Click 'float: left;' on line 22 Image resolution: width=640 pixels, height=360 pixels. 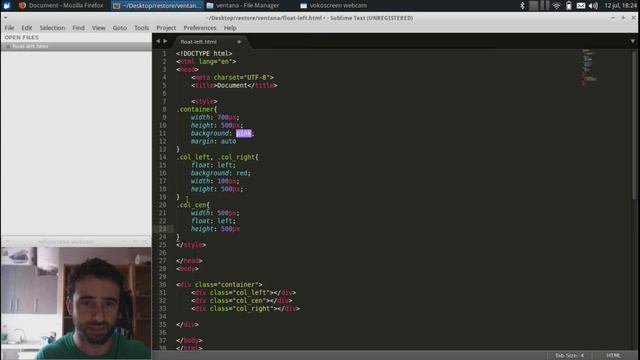tap(213, 221)
